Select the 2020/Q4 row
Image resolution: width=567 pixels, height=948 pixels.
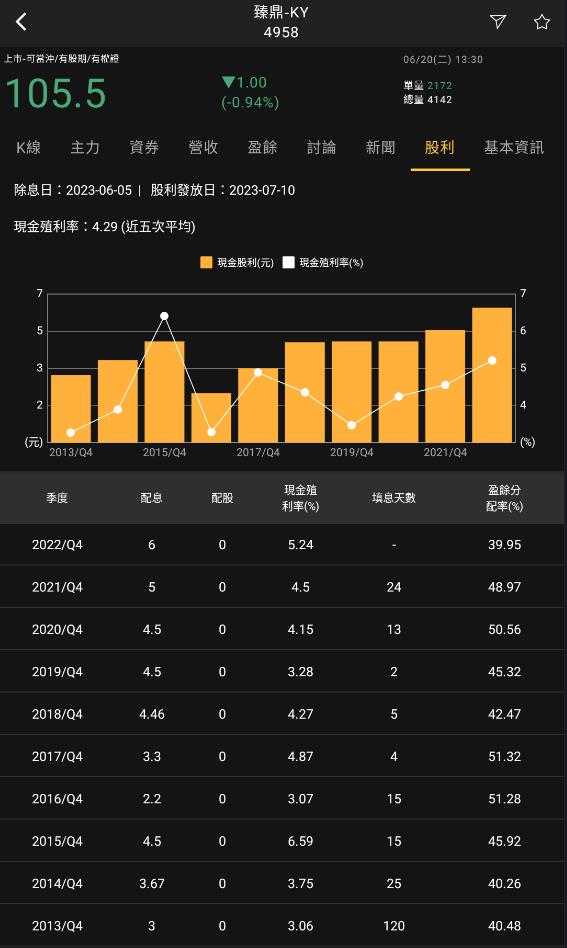click(284, 629)
